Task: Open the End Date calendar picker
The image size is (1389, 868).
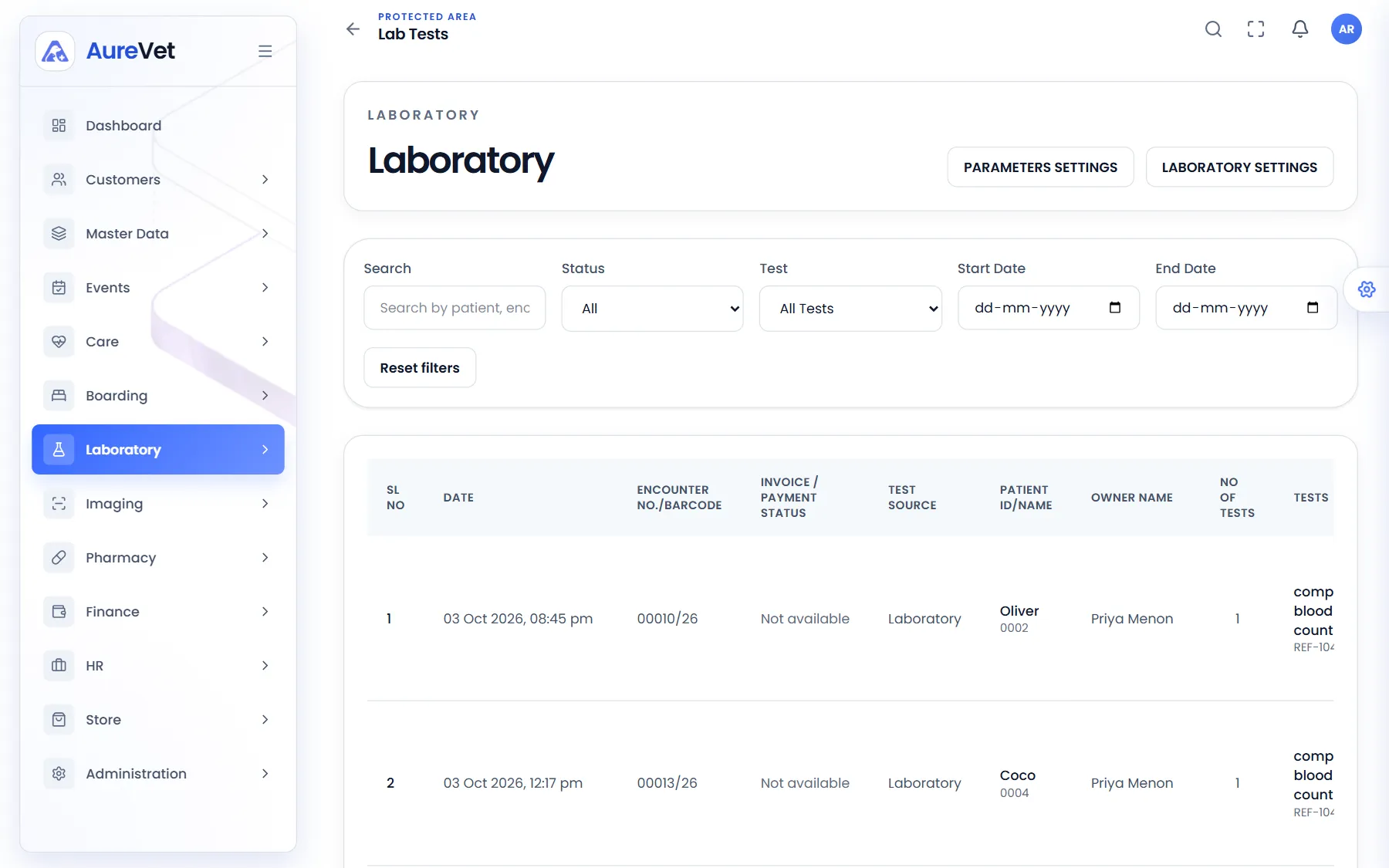Action: (x=1313, y=308)
